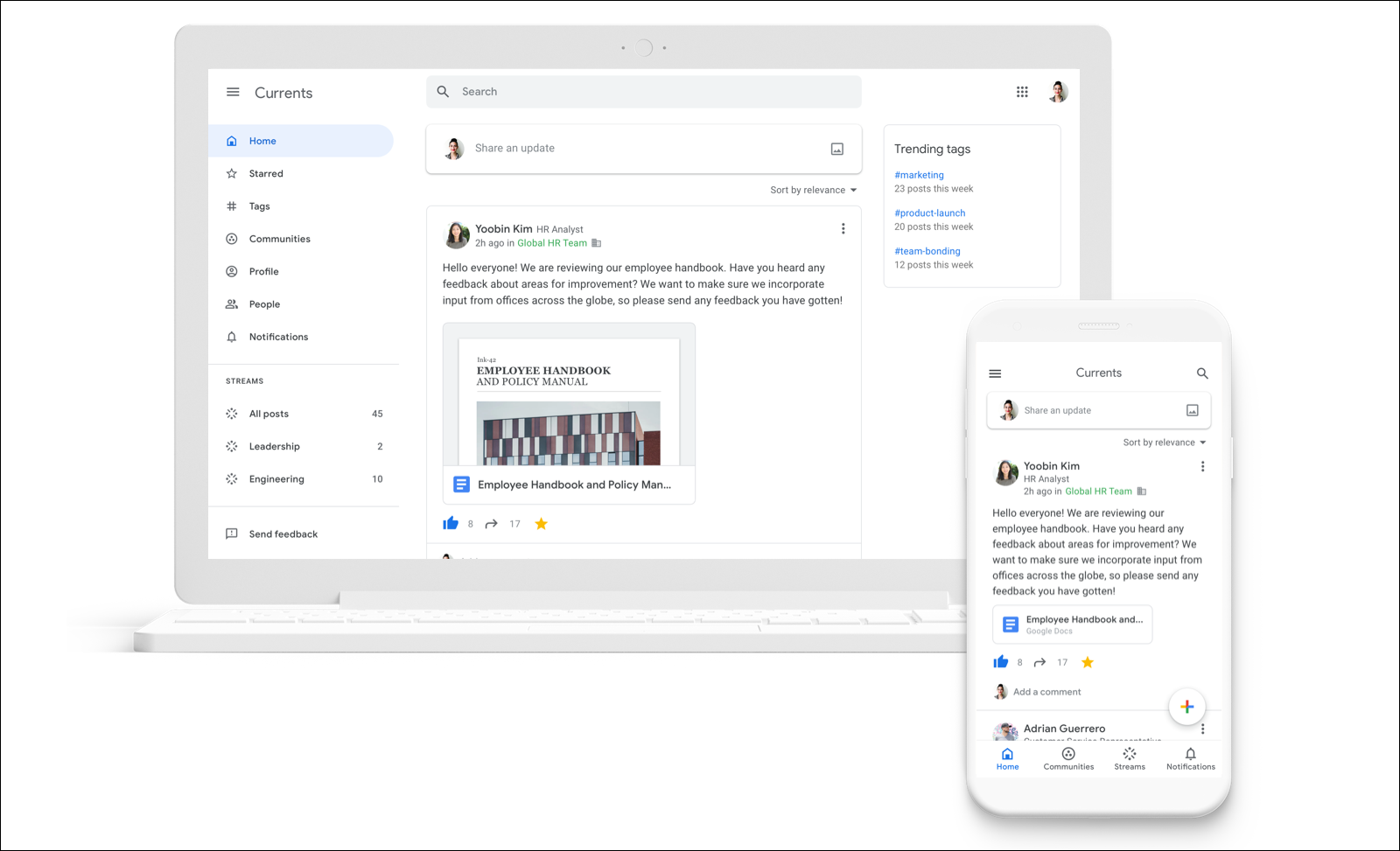Open more options on Adrian Guerrero's post
This screenshot has width=1400, height=851.
point(1203,729)
